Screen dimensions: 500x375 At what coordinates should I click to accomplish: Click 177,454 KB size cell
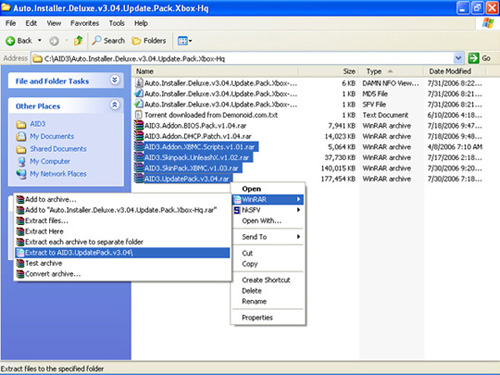(x=338, y=179)
